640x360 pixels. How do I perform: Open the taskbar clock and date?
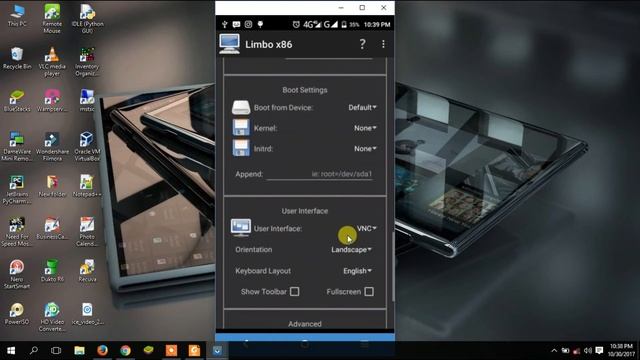621,350
